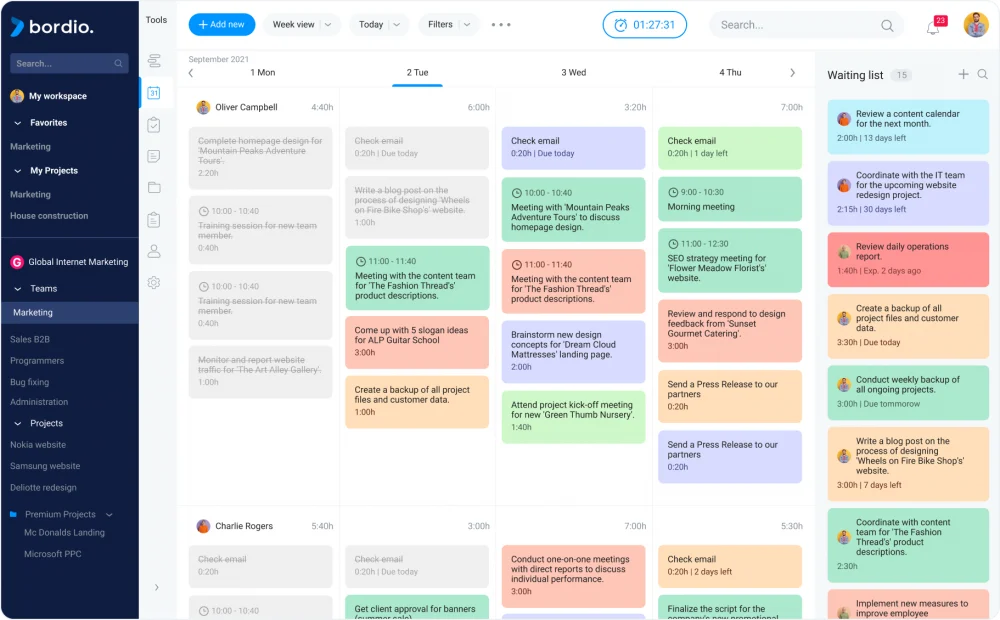Open the user profile avatar
Screen dimensions: 1000x620
pyautogui.click(x=976, y=25)
